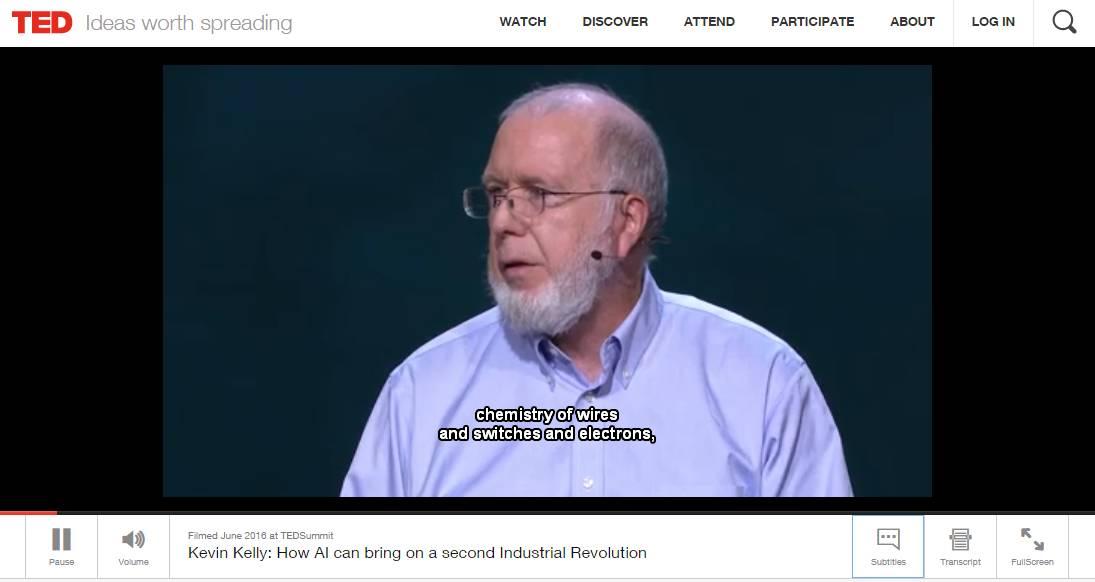Viewport: 1095px width, 582px height.
Task: Click the TED logo
Action: click(42, 23)
